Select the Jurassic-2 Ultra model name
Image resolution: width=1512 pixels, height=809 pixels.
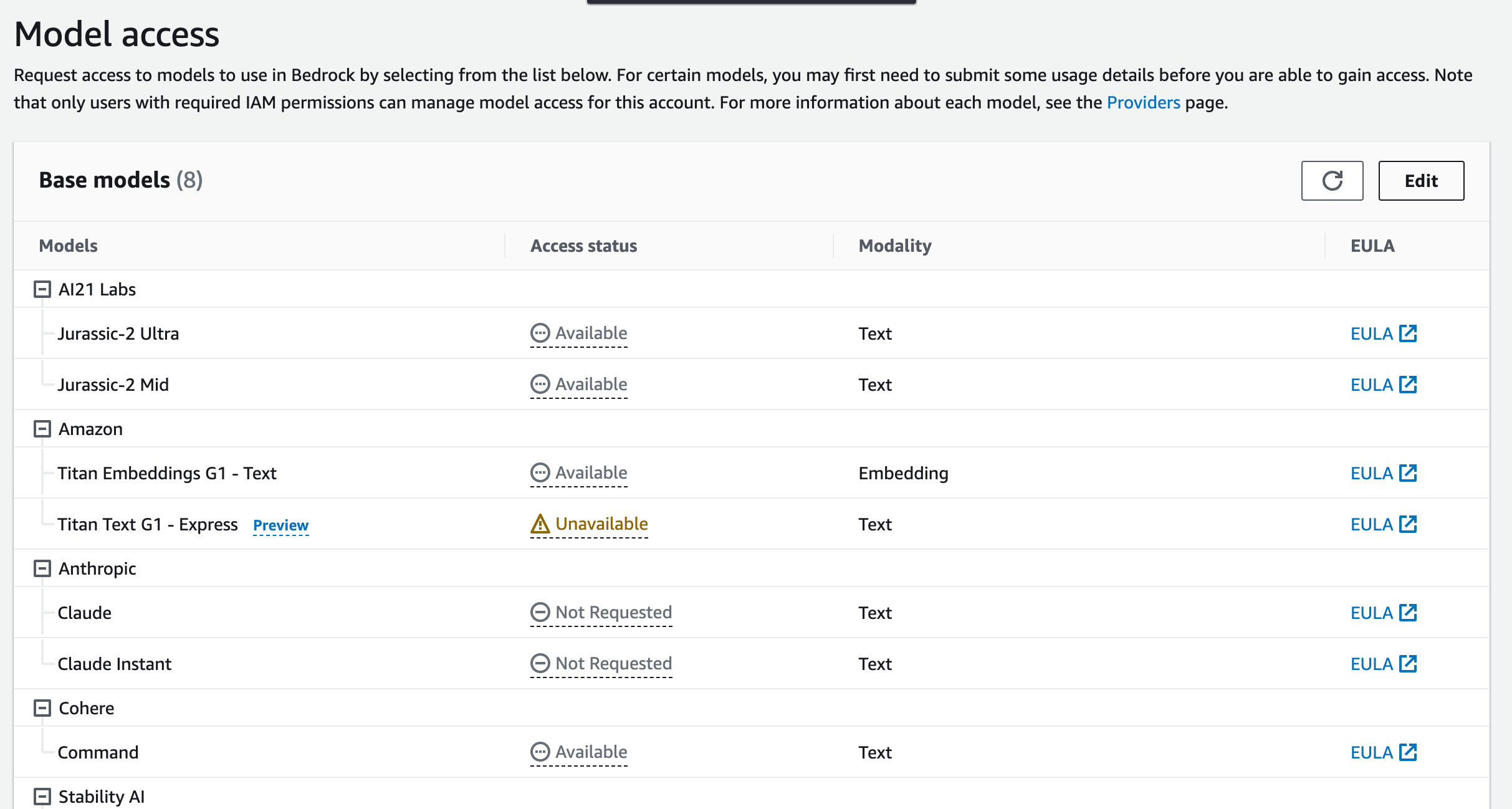click(x=118, y=333)
